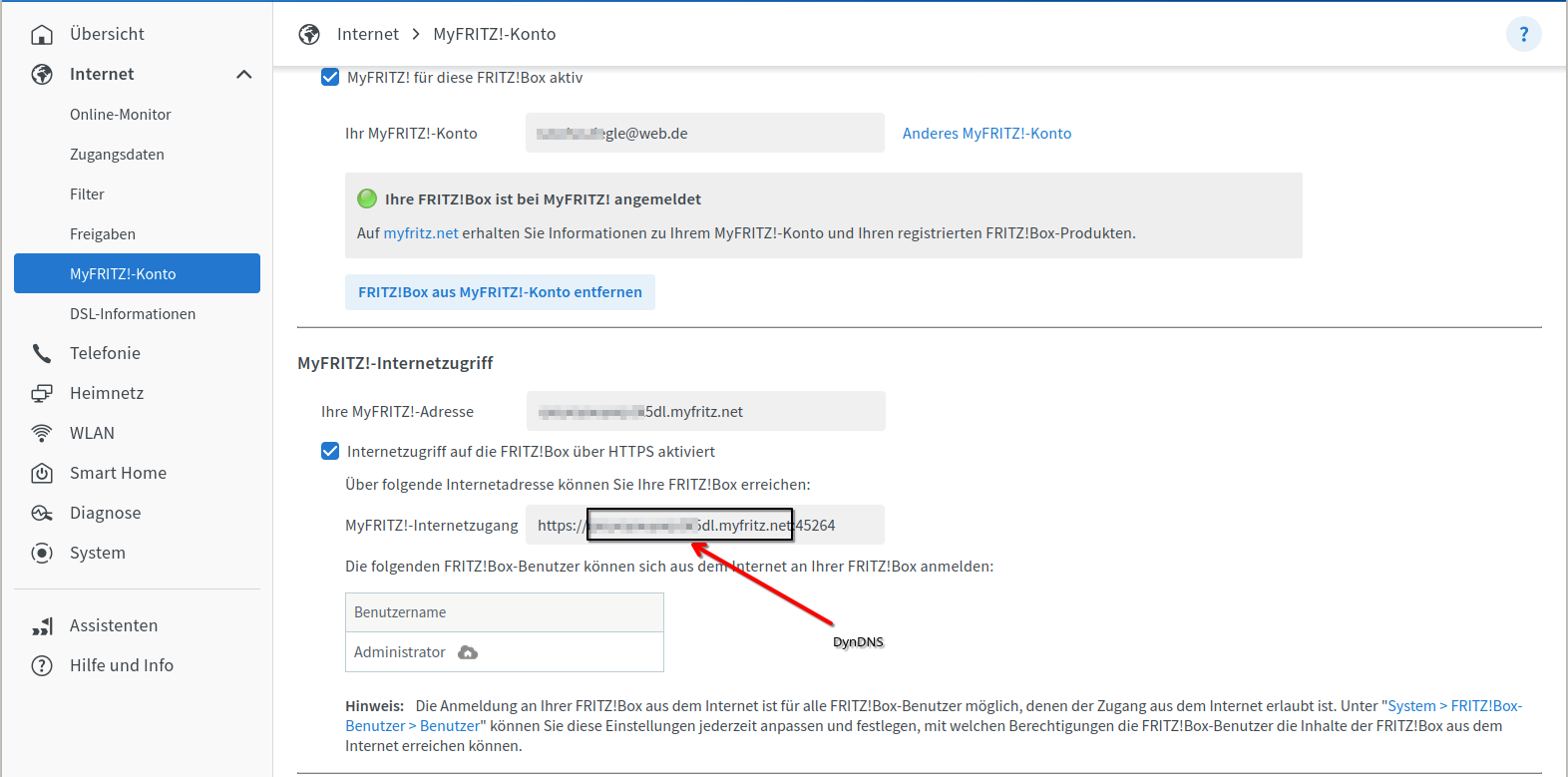Collapse the Internet menu section chevron
The width and height of the screenshot is (1568, 777).
244,75
